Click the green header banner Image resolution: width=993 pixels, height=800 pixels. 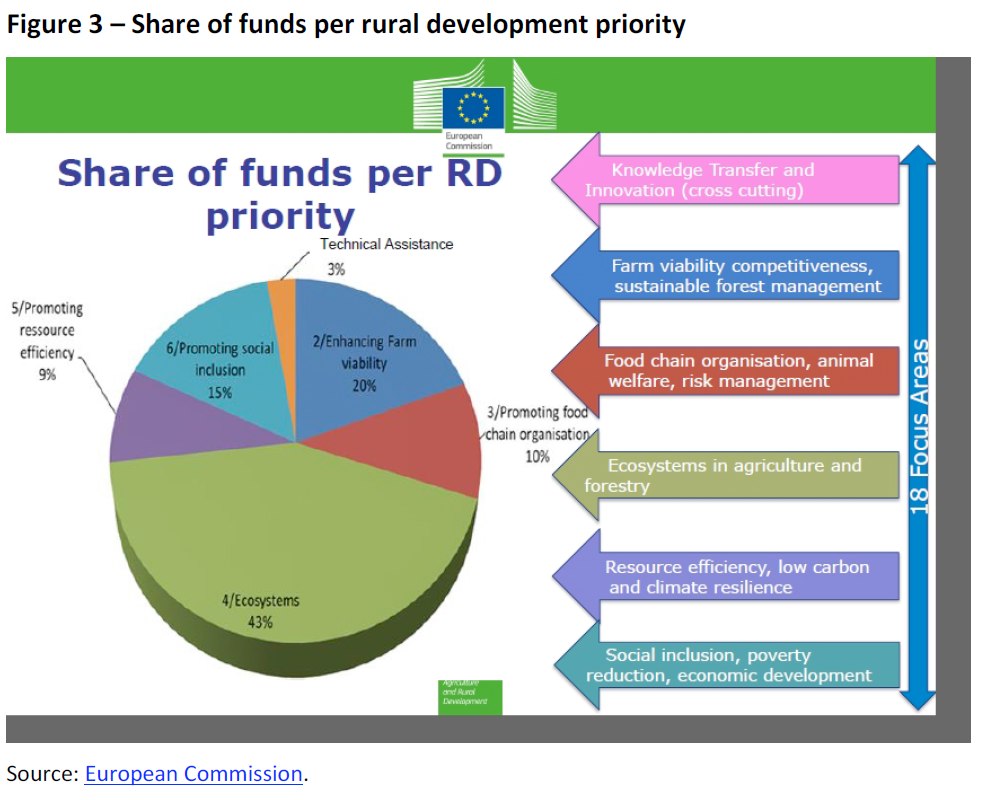[200, 94]
